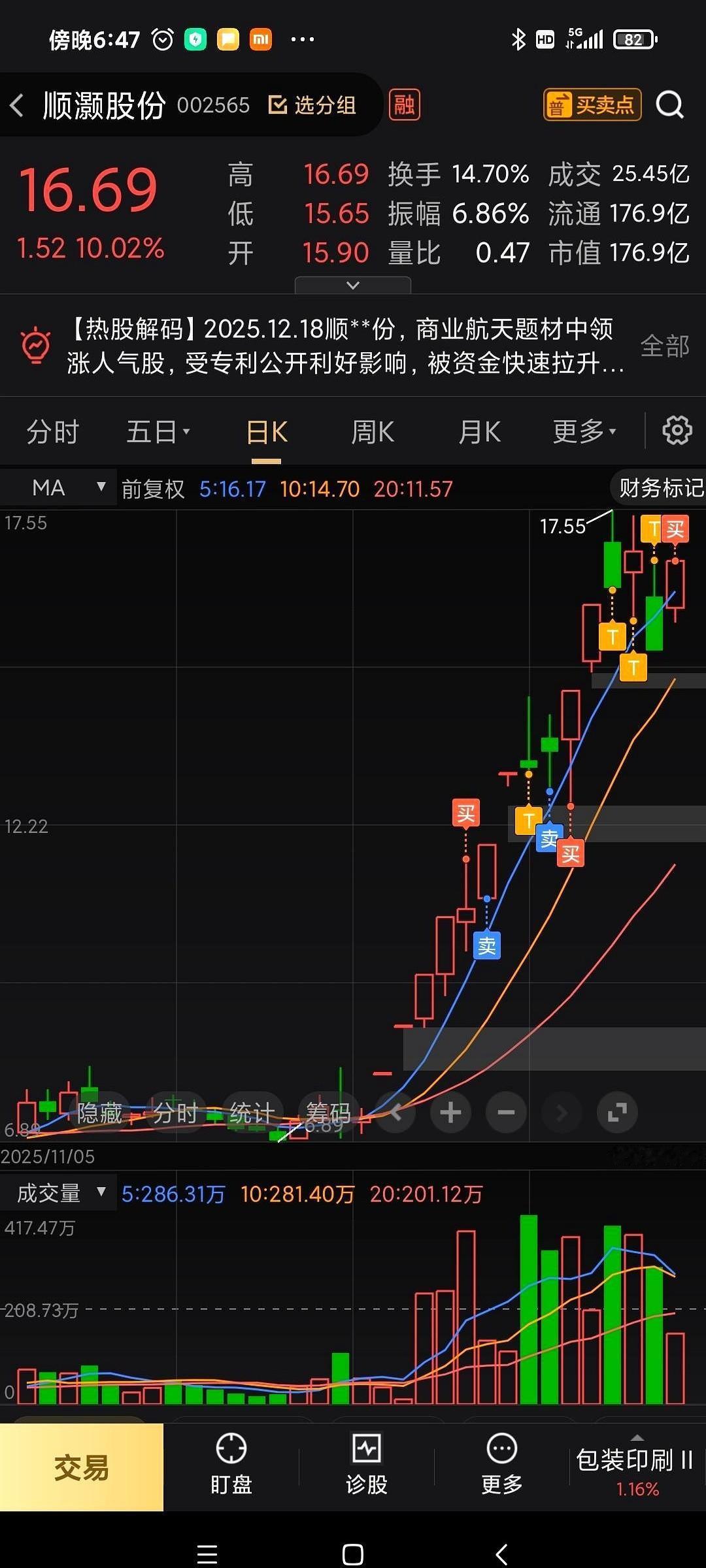This screenshot has height=1568, width=706.
Task: Tap Android home button
Action: 353,1554
